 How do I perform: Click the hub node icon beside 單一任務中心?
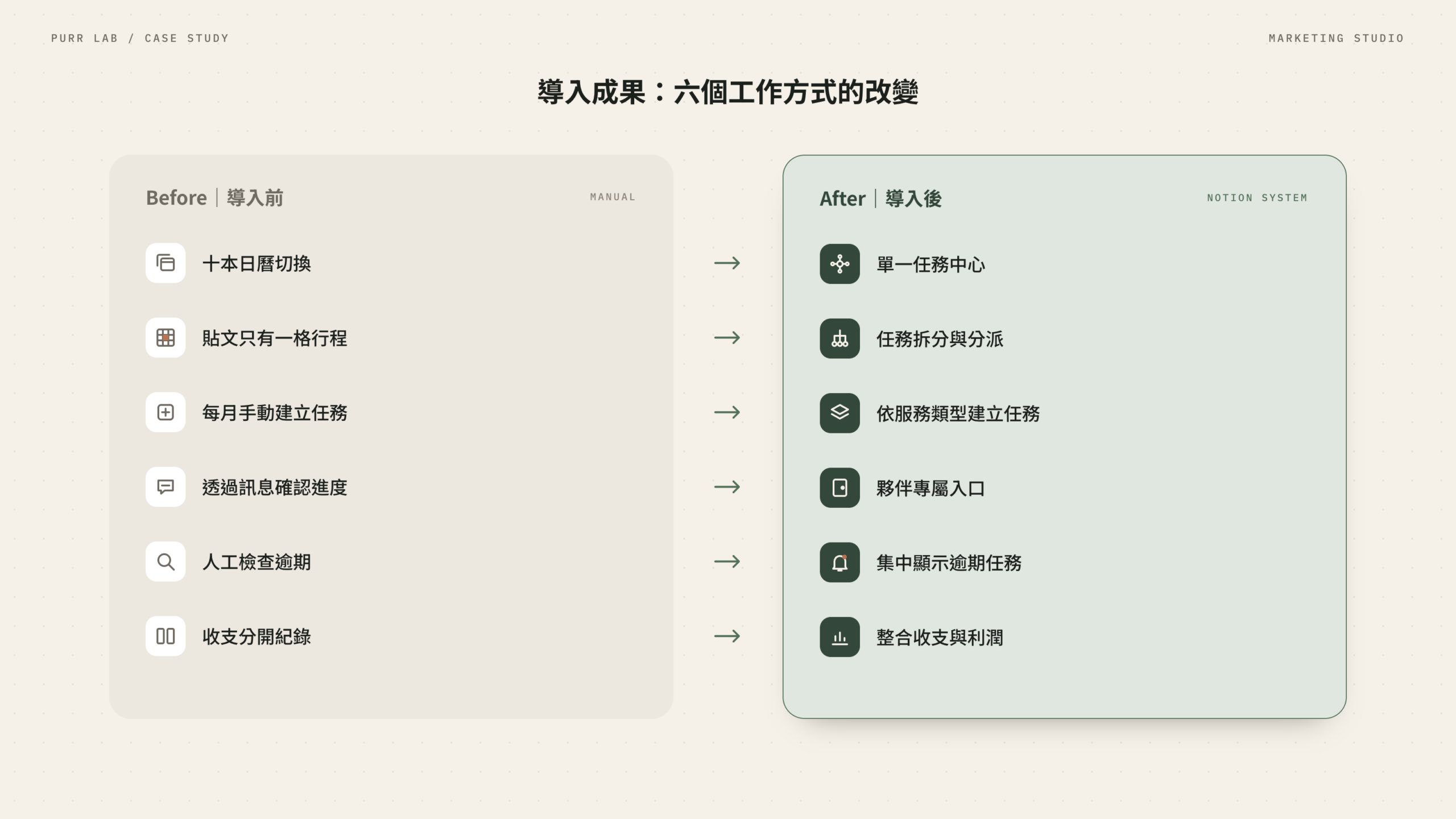point(839,264)
